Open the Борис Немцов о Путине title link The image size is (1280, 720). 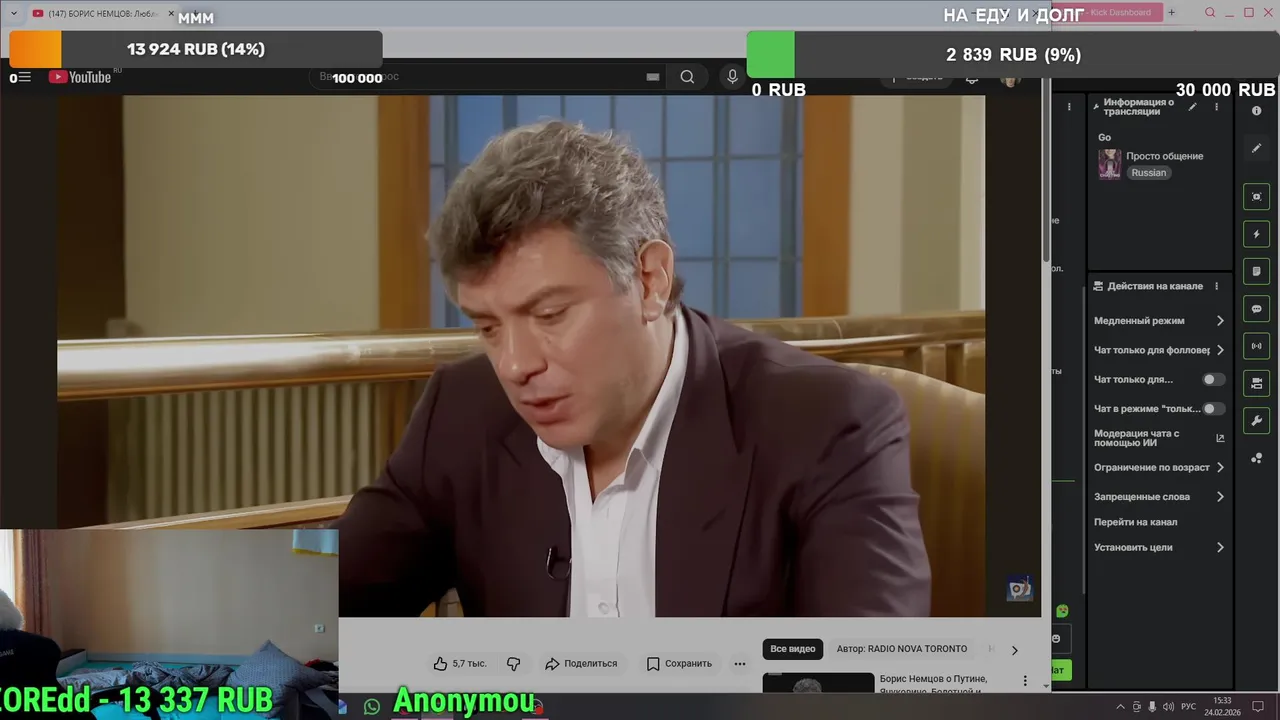(933, 683)
